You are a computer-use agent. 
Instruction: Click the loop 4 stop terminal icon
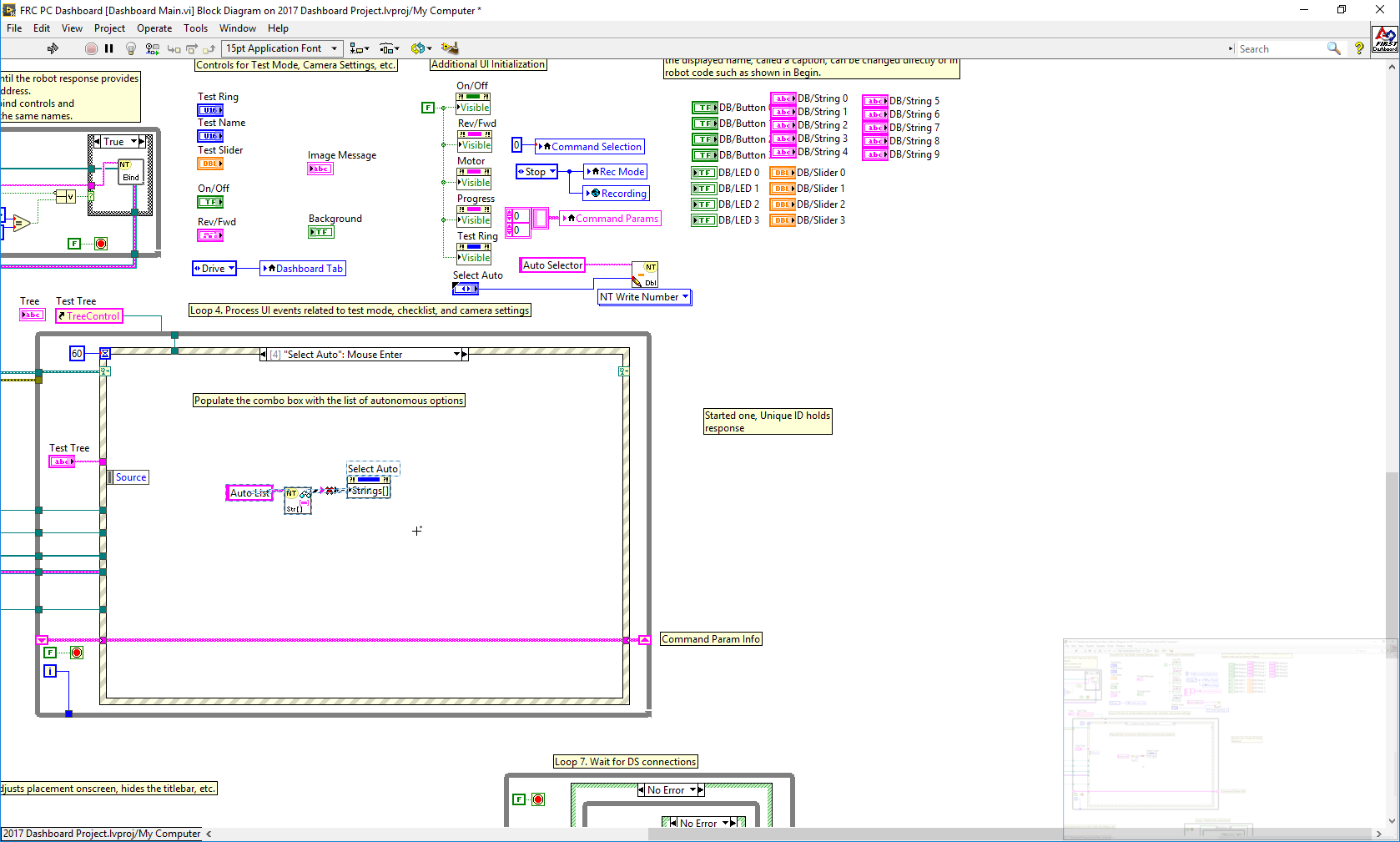pos(77,653)
